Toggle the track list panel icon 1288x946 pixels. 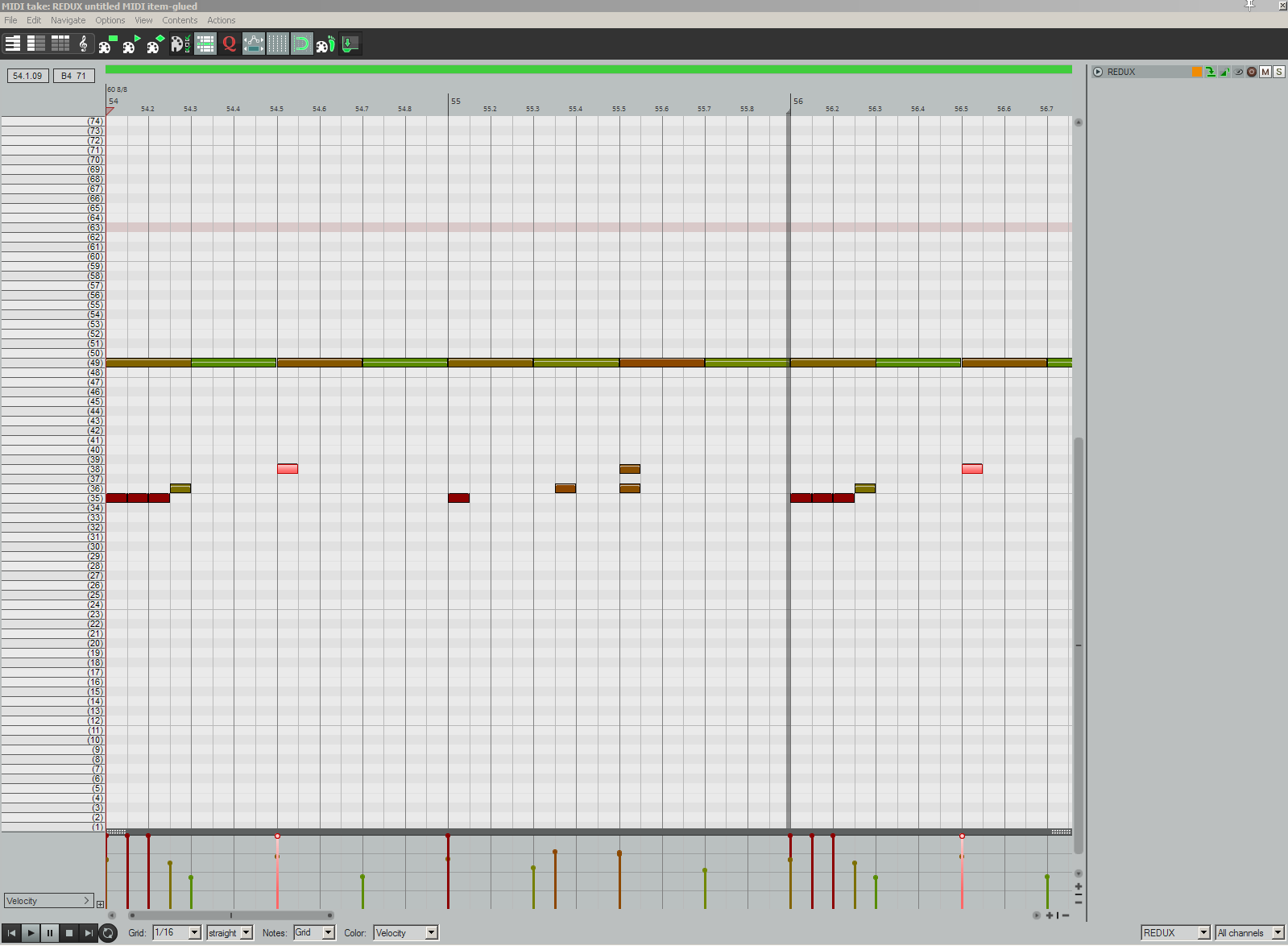pyautogui.click(x=205, y=44)
